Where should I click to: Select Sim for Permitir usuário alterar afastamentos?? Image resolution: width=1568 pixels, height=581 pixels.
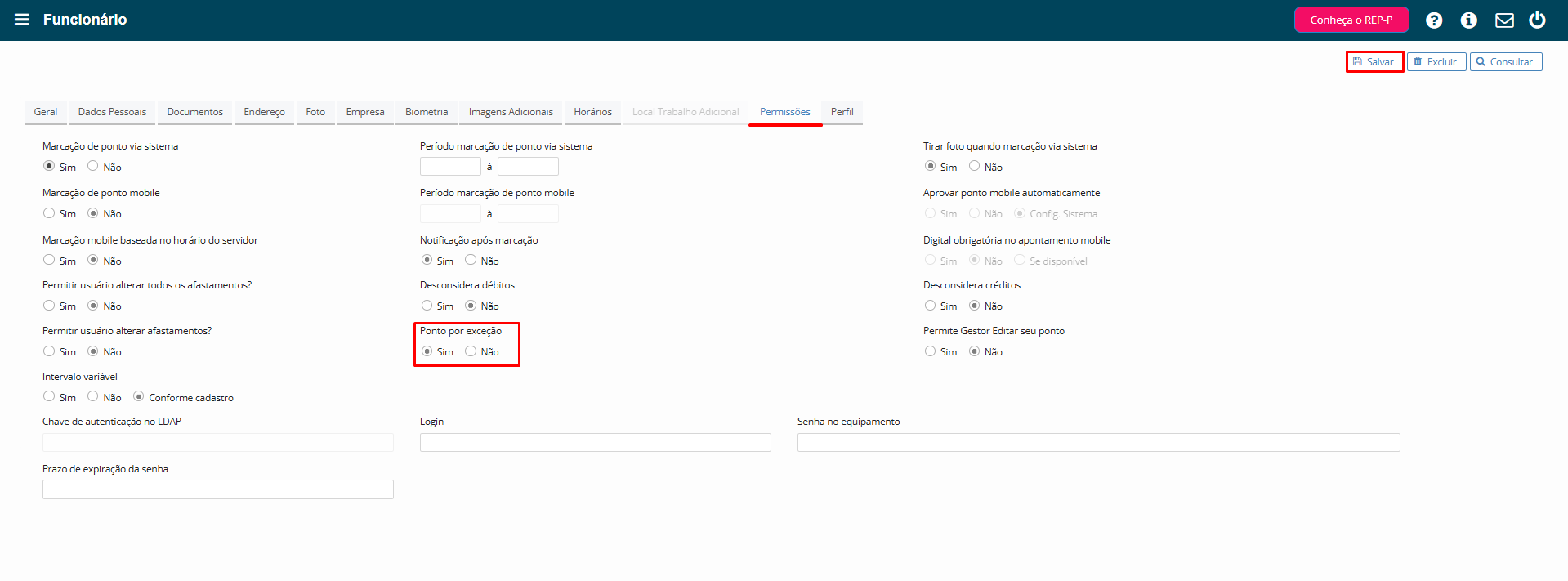(49, 351)
